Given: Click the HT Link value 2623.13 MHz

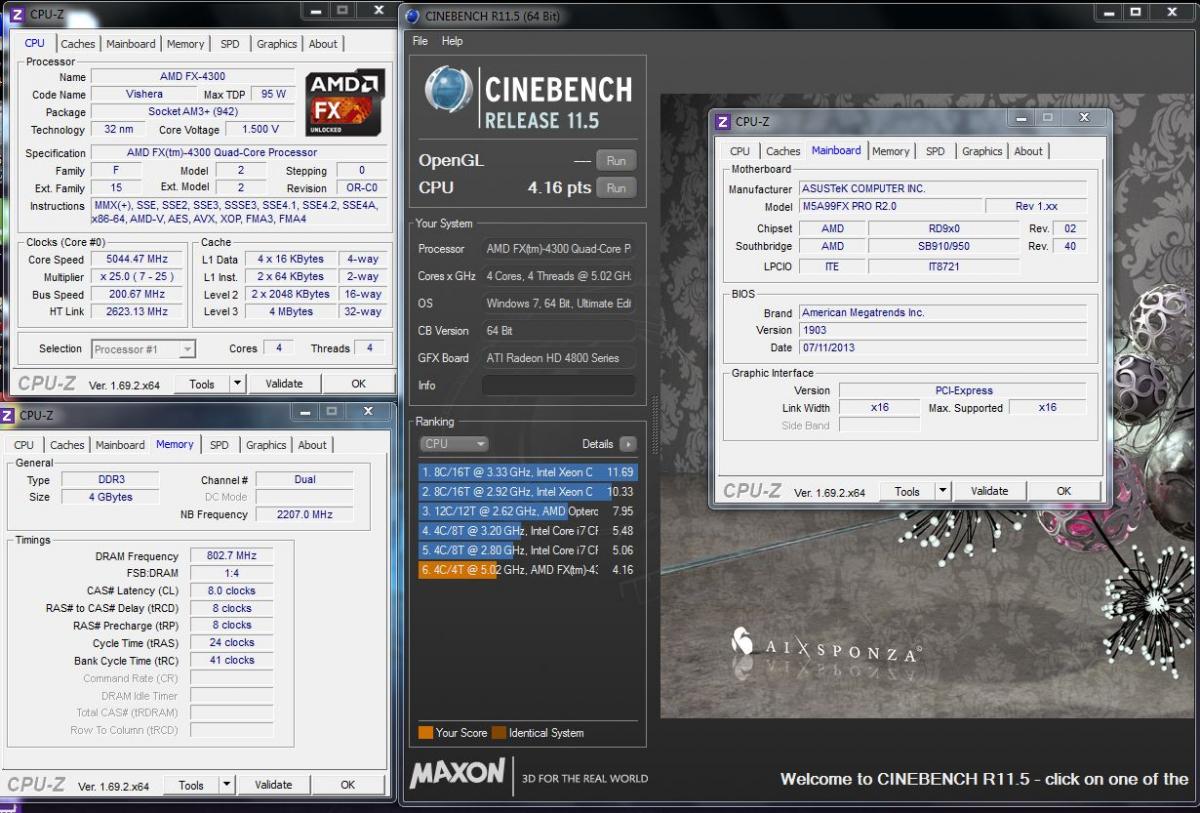Looking at the screenshot, I should coord(135,312).
